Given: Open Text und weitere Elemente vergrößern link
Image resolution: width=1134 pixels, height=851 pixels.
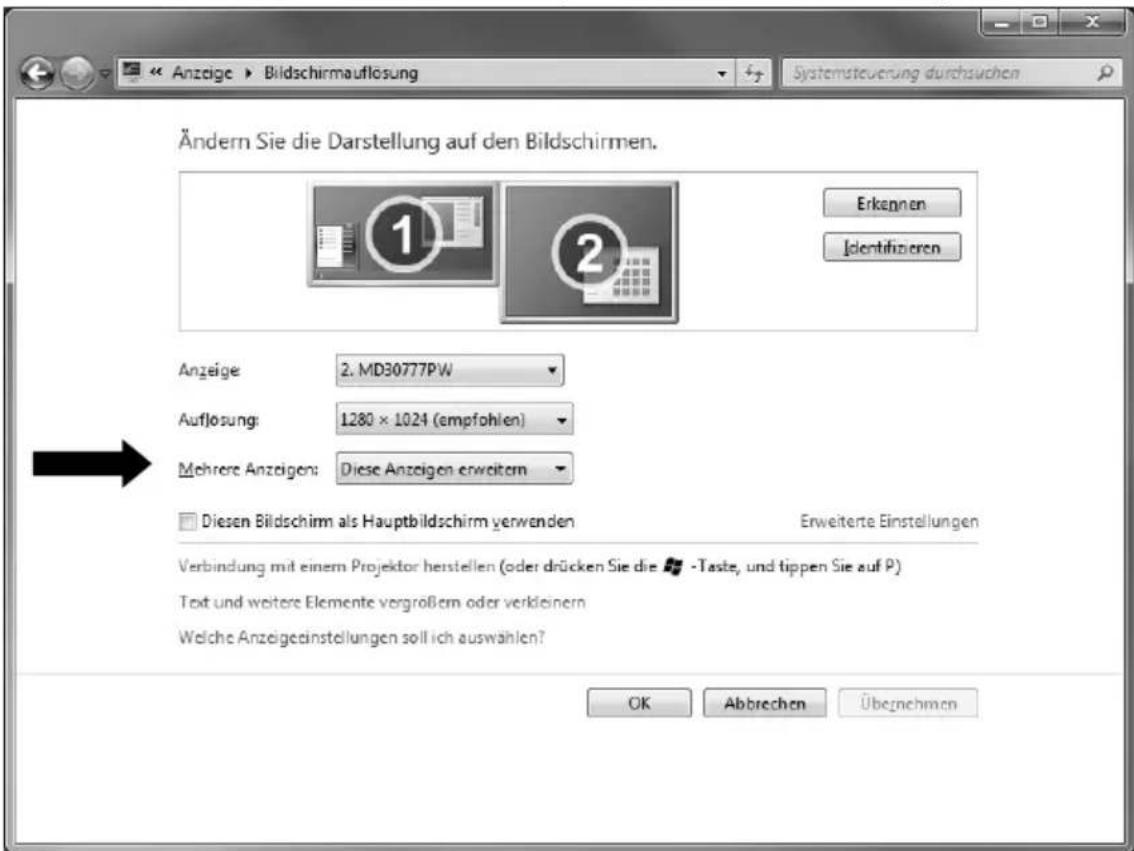Looking at the screenshot, I should click(382, 602).
